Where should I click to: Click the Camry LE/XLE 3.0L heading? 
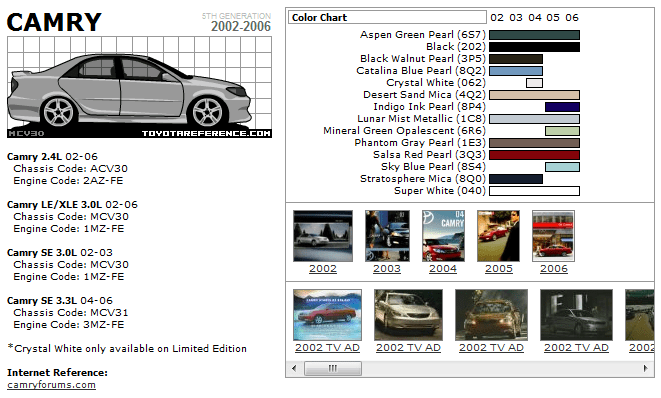coord(73,204)
